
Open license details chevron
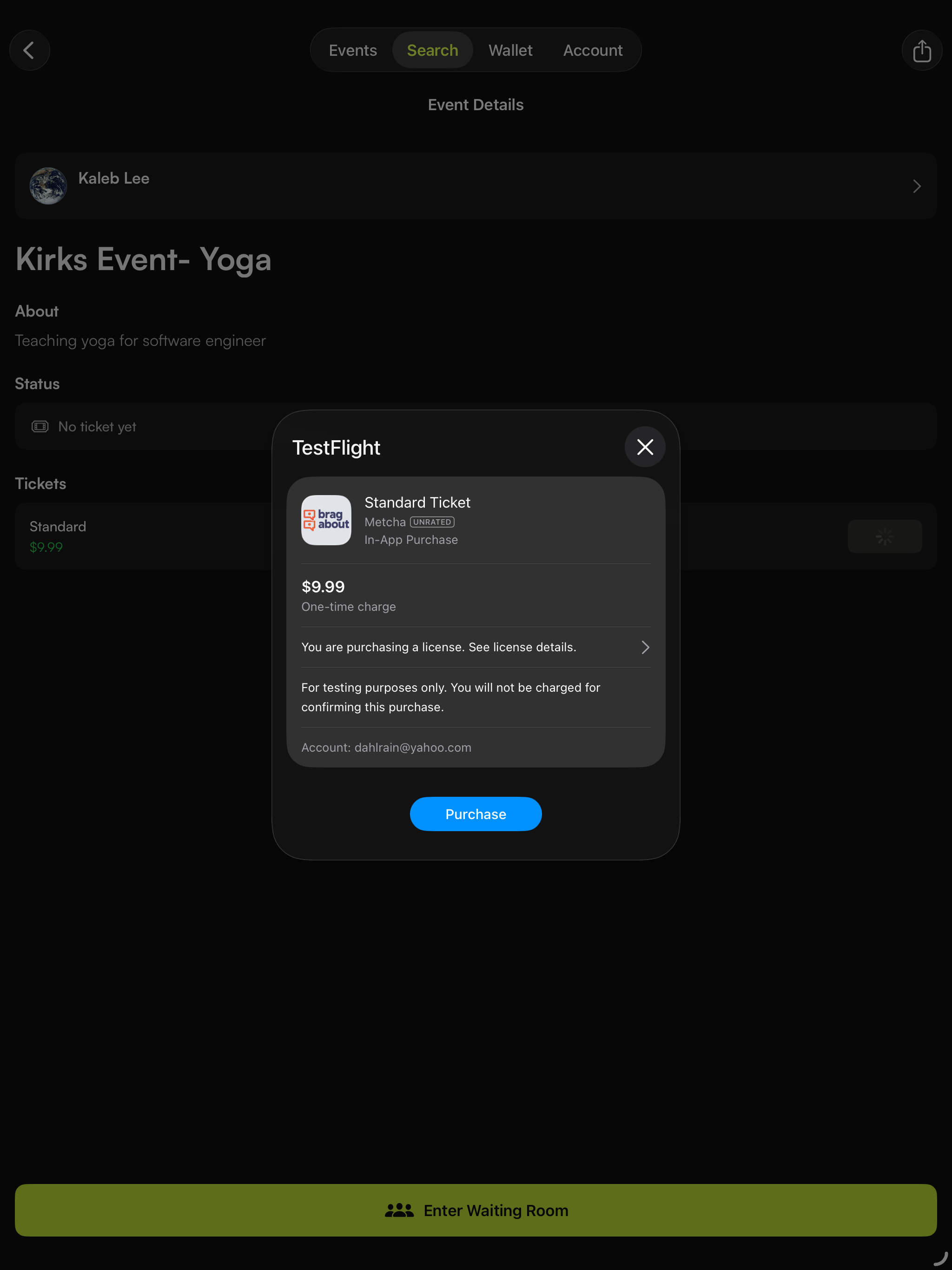click(x=645, y=647)
